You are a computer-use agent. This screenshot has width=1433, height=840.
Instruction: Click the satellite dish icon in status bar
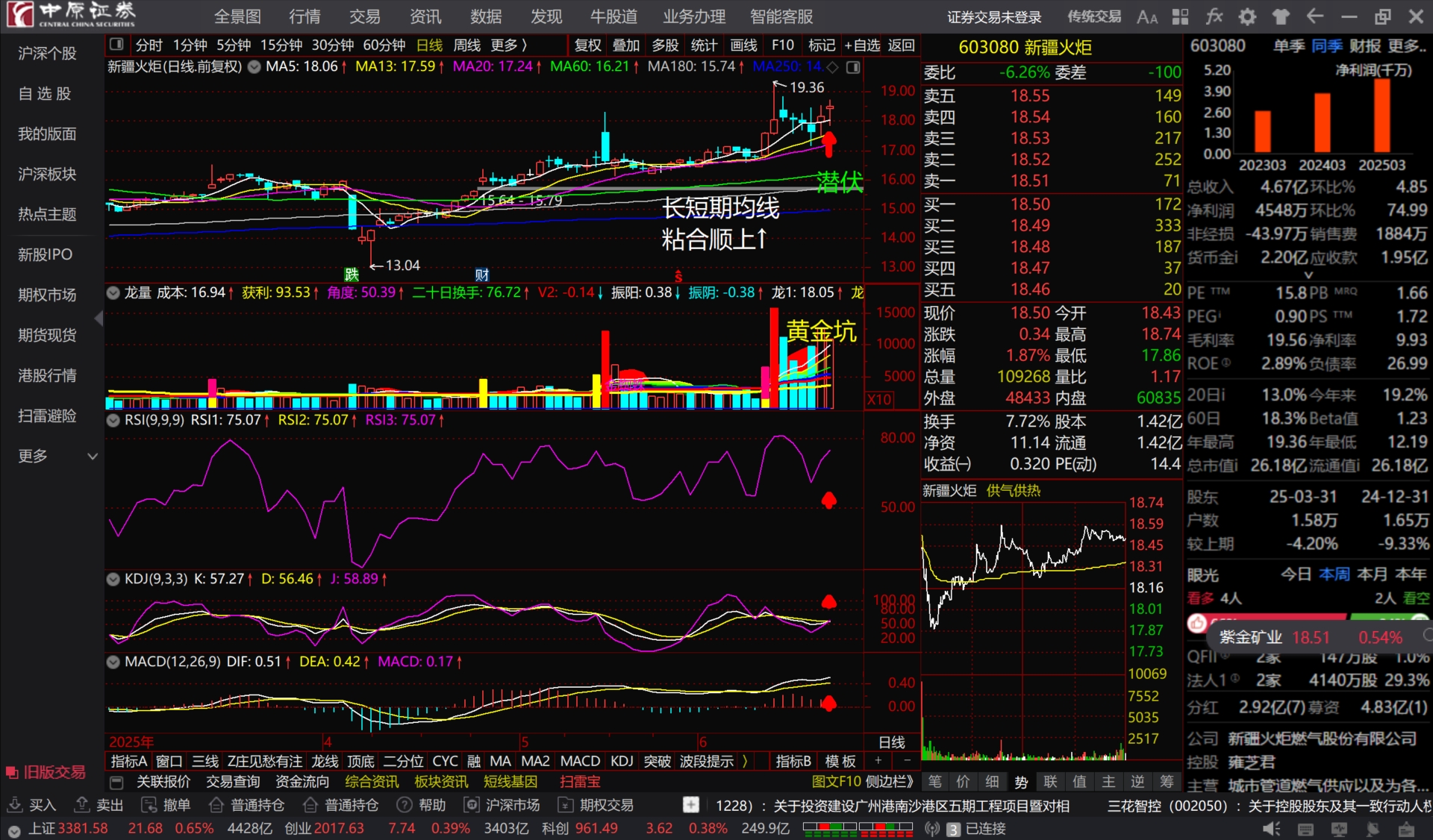(1373, 829)
